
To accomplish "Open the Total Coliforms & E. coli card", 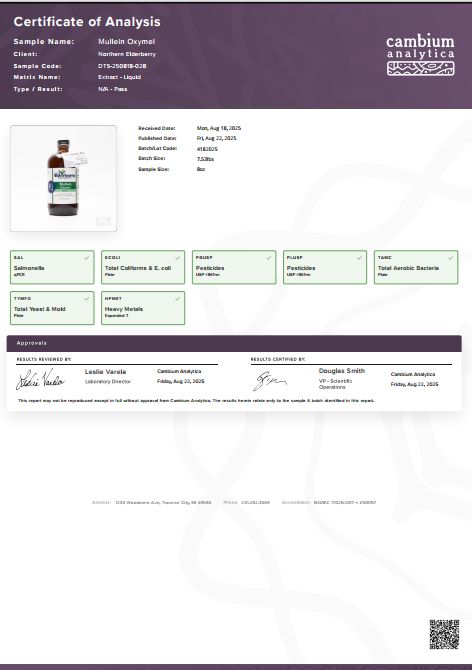I will pos(143,267).
